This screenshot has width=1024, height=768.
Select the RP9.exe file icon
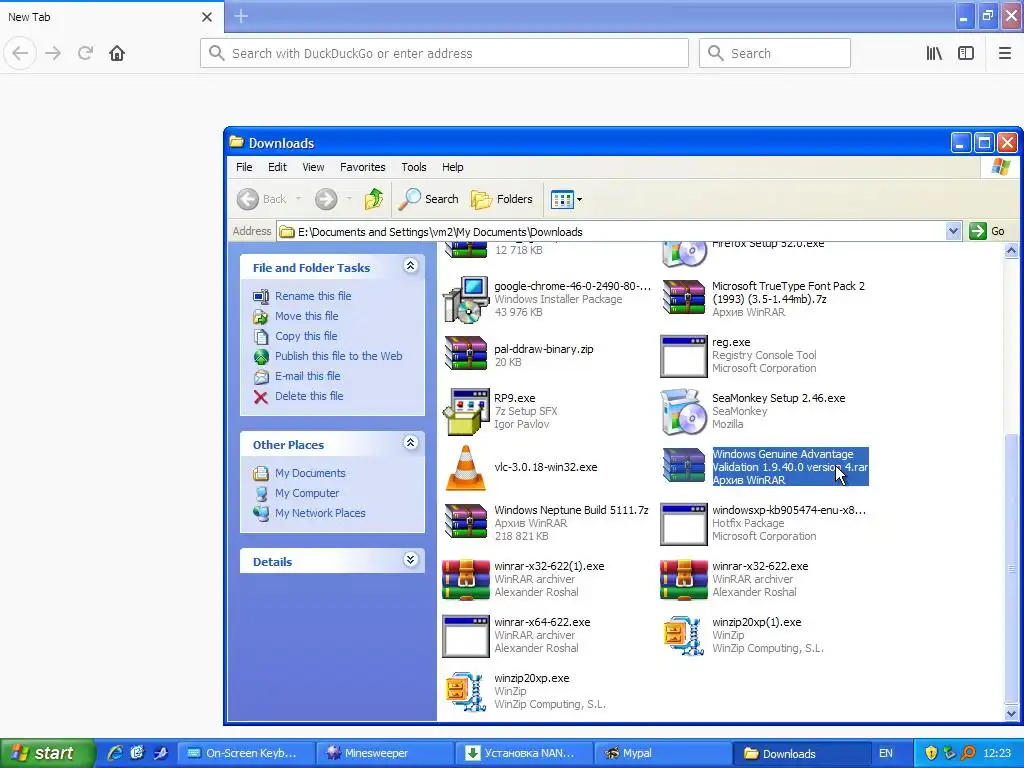466,411
